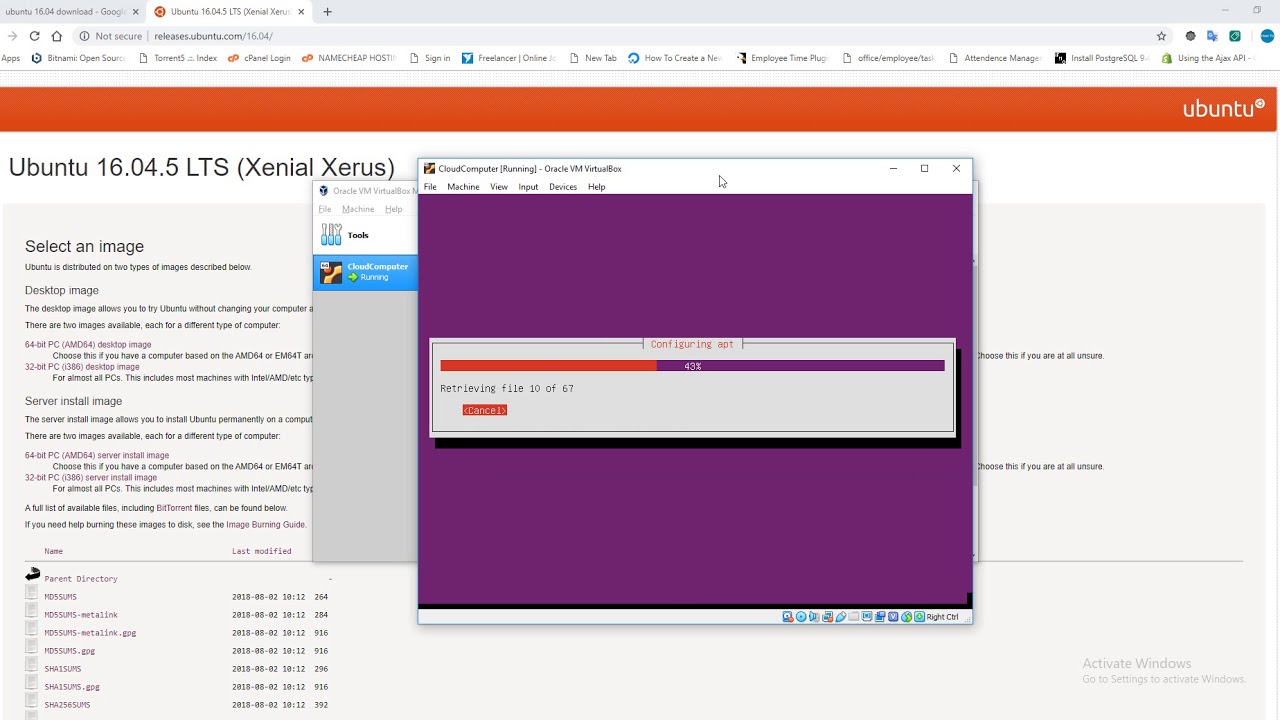1280x720 pixels.
Task: Open the 'cPanel Login' bookmark
Action: (259, 58)
